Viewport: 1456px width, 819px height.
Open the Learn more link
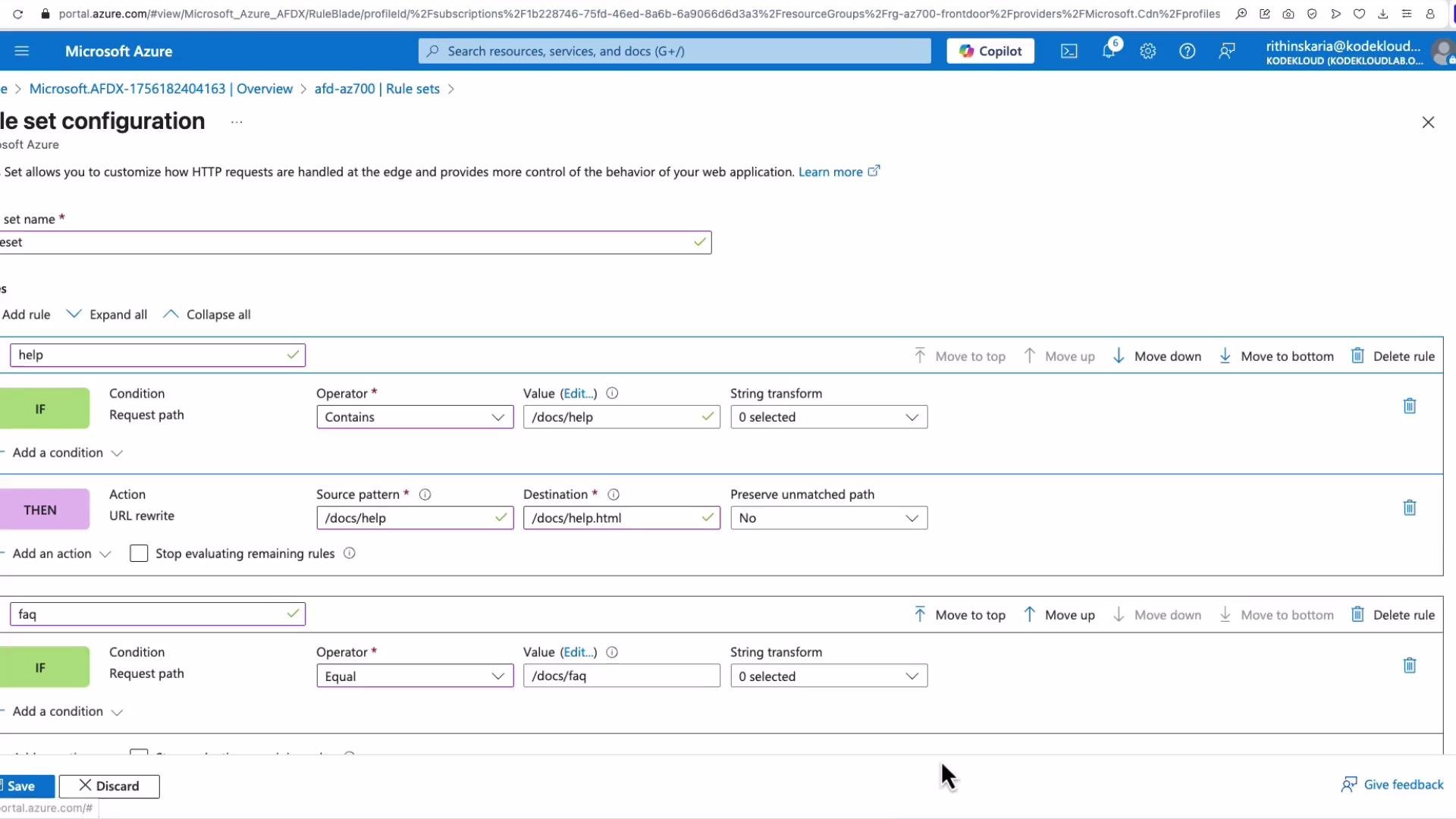coord(839,171)
